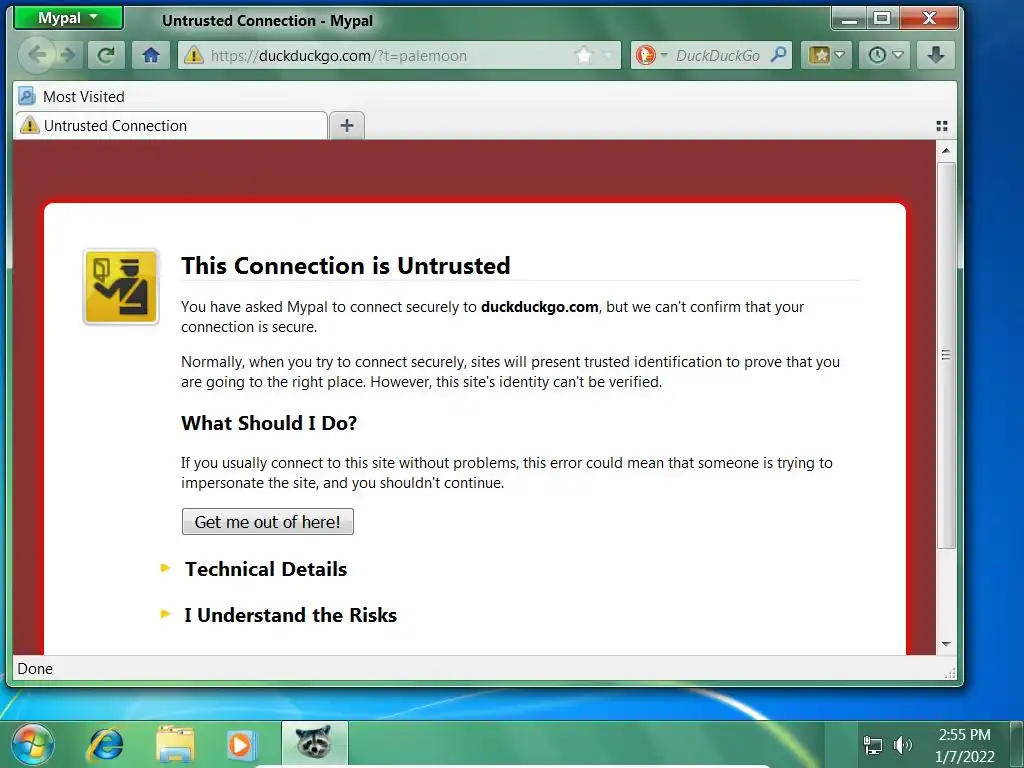Viewport: 1024px width, 768px height.
Task: Click the volume speaker tray icon
Action: pos(903,745)
